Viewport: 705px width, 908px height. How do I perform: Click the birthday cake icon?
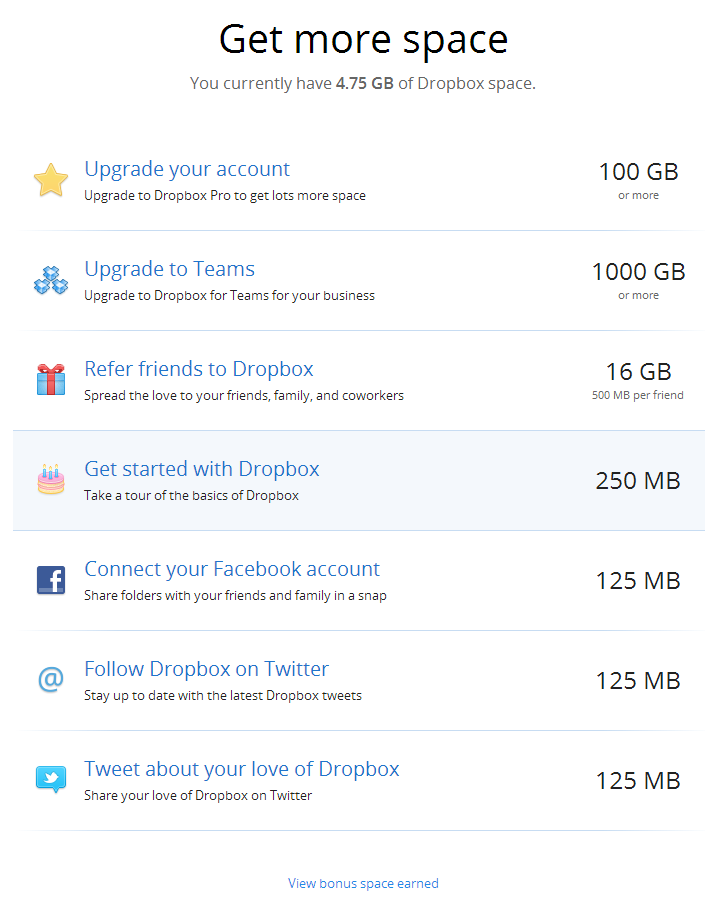point(51,479)
